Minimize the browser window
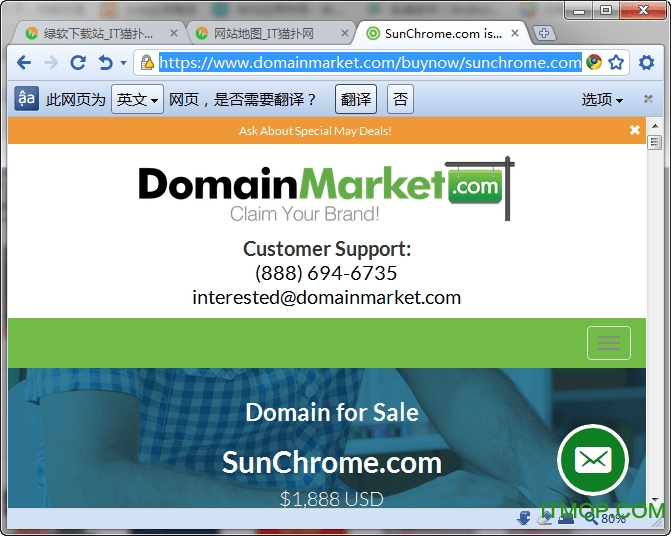671x536 pixels. pyautogui.click(x=579, y=10)
